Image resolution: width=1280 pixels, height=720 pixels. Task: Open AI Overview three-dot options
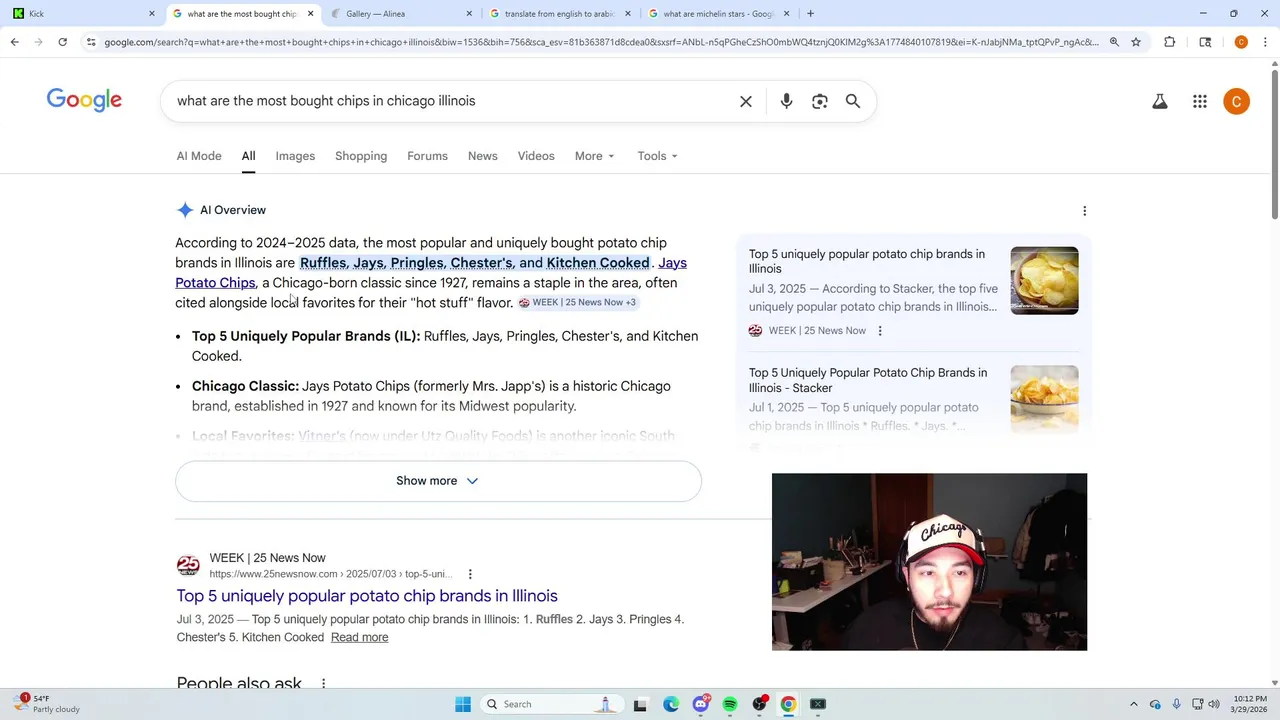point(1084,211)
